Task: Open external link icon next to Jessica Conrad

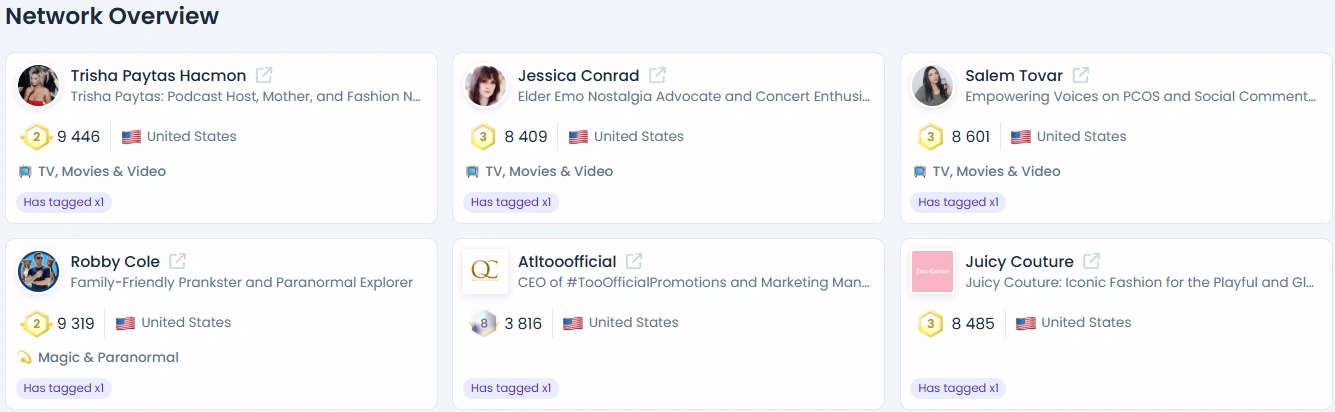Action: tap(657, 75)
